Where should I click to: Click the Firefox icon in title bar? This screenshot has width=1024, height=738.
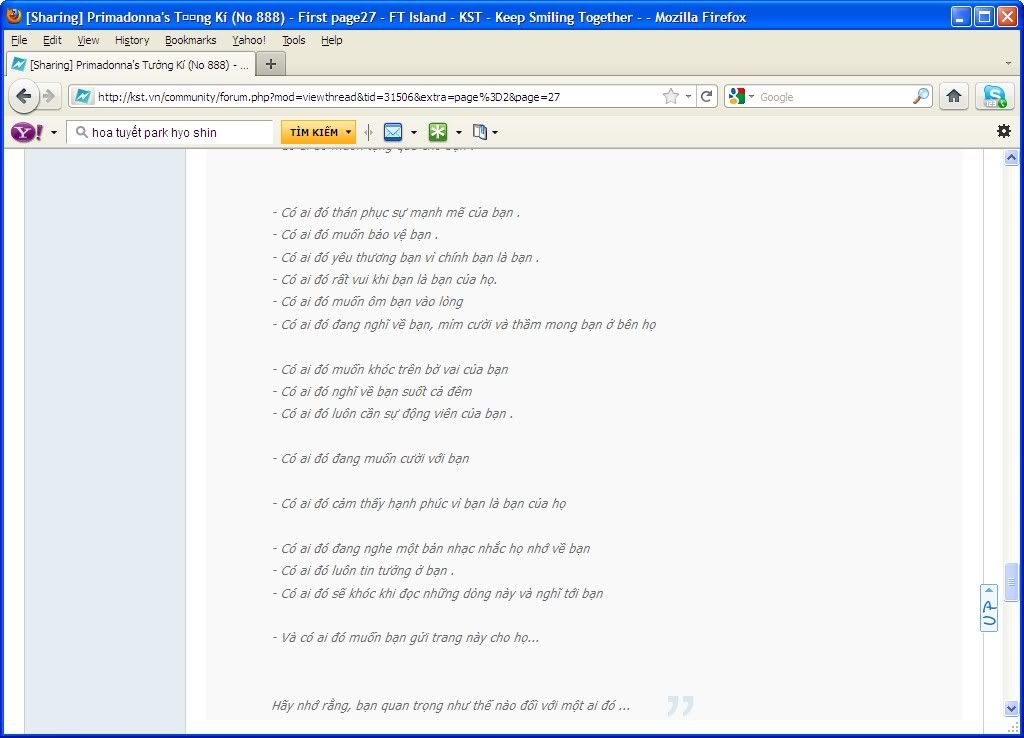(x=14, y=16)
